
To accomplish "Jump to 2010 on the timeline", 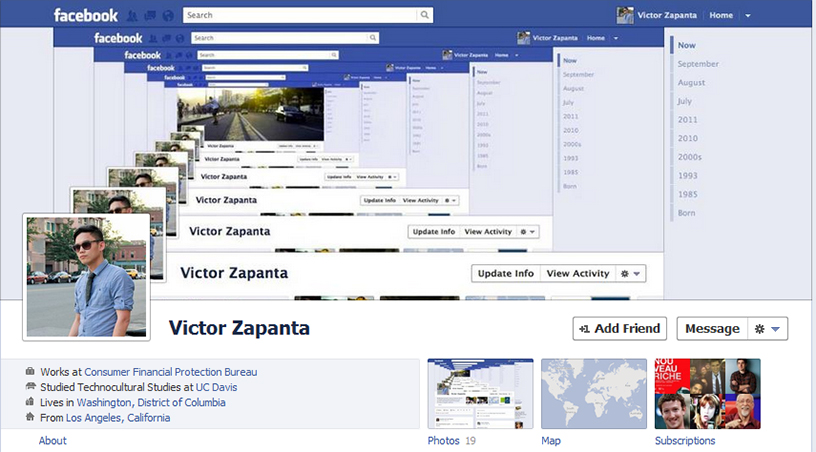I will tap(687, 138).
